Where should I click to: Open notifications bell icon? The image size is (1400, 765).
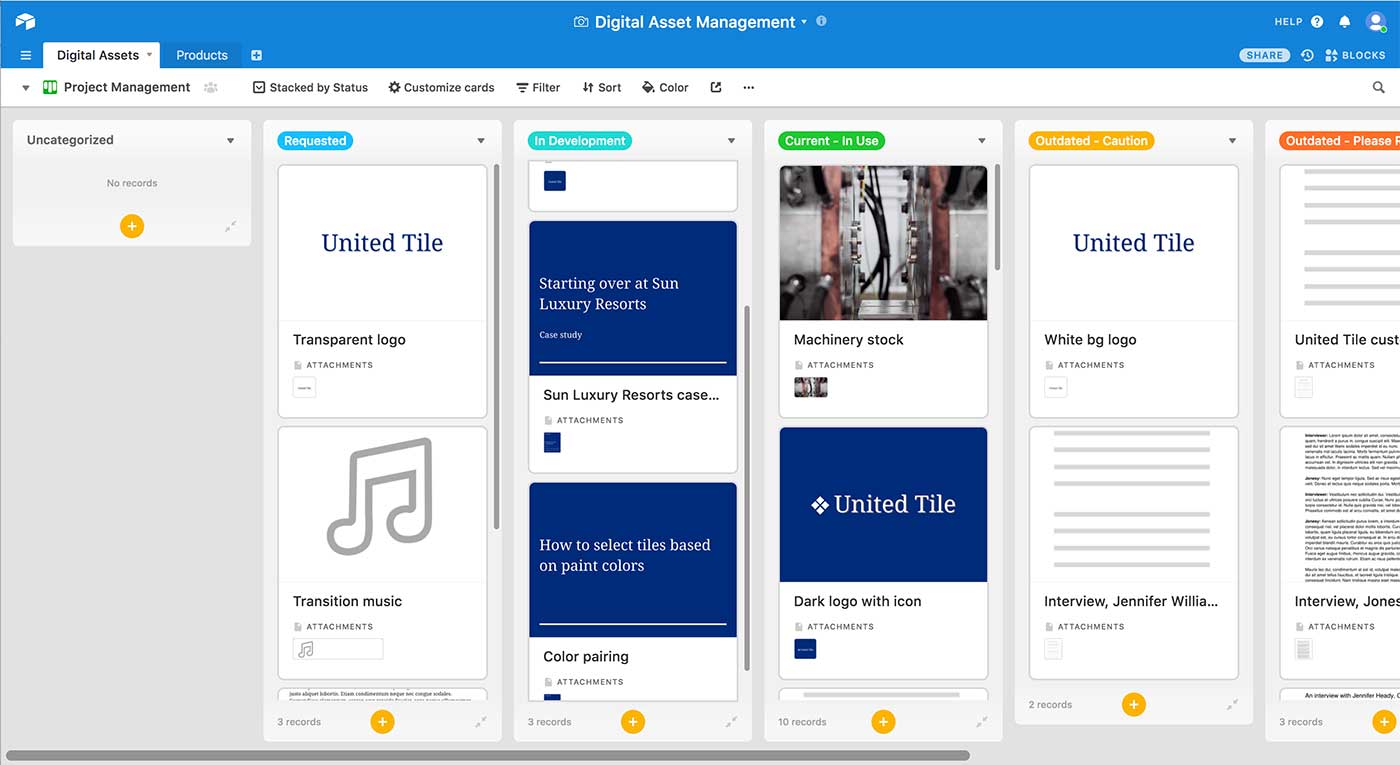[x=1345, y=22]
